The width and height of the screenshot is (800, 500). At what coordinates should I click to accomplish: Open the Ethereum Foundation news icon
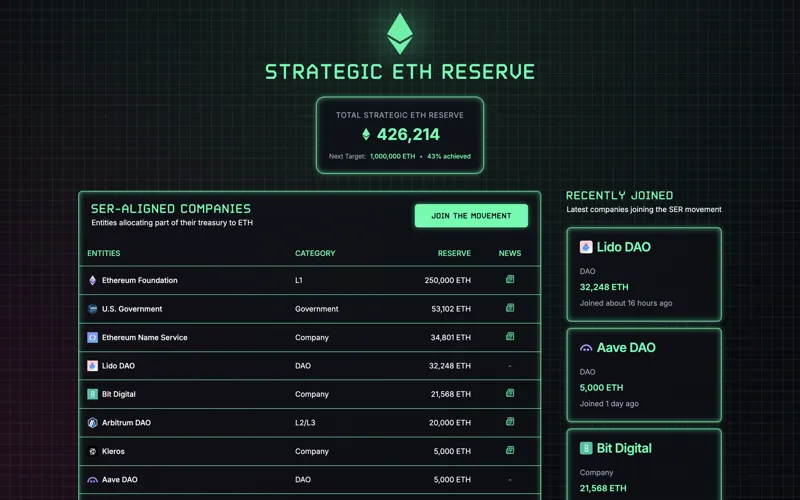pyautogui.click(x=510, y=279)
